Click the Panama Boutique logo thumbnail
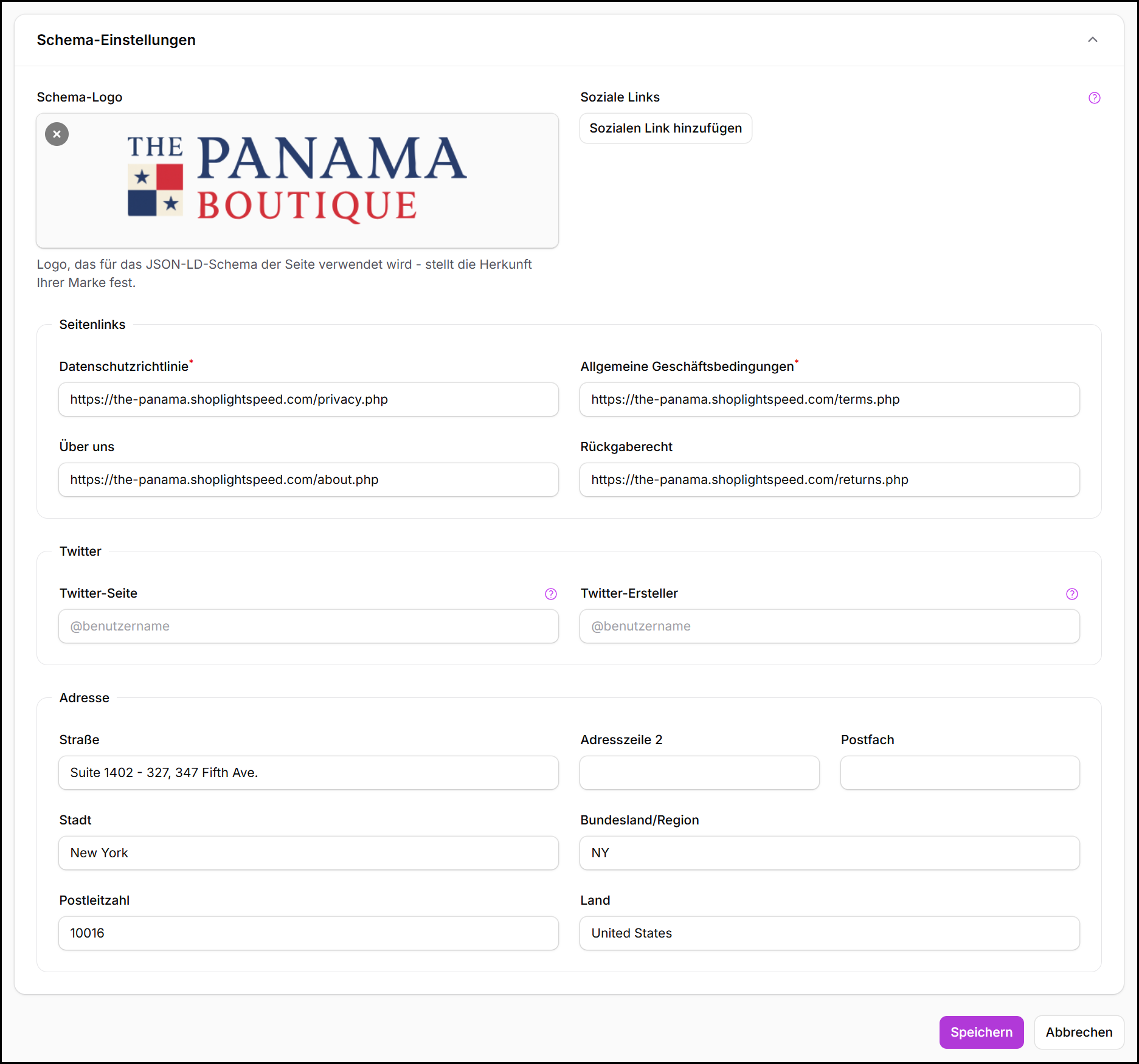1139x1064 pixels. tap(297, 180)
